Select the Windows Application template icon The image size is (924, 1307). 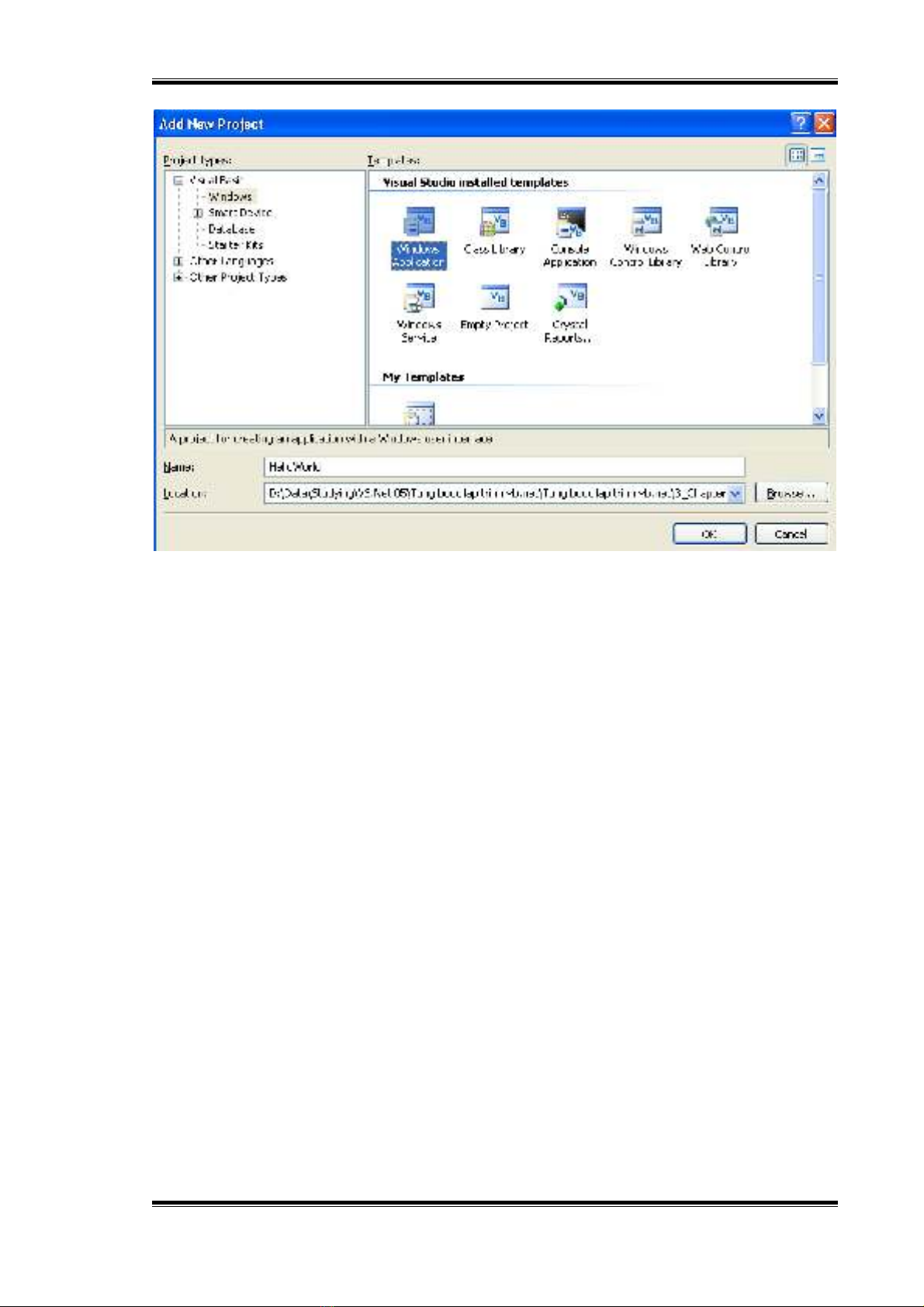pyautogui.click(x=419, y=223)
